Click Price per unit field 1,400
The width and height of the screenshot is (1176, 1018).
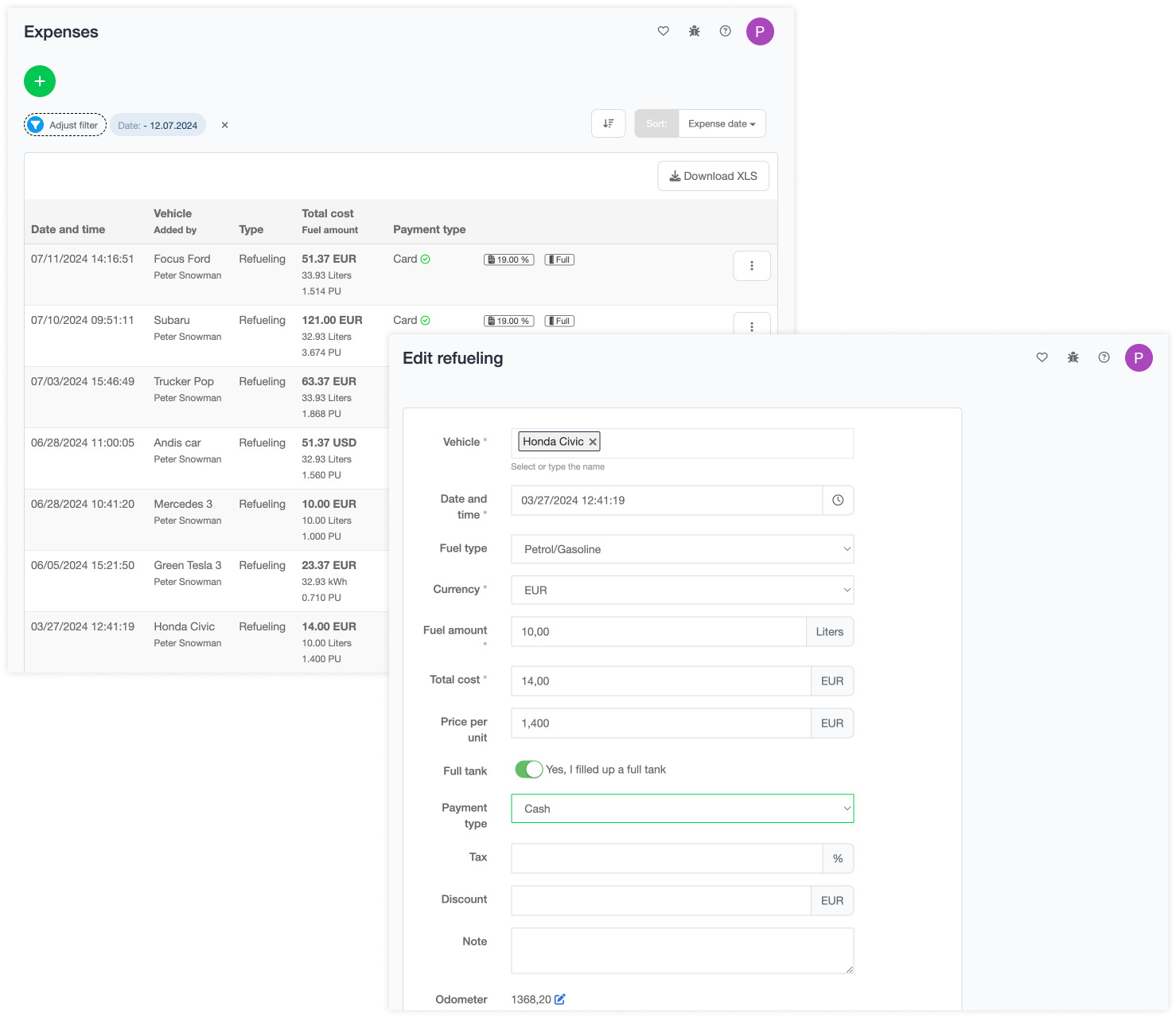pyautogui.click(x=661, y=723)
